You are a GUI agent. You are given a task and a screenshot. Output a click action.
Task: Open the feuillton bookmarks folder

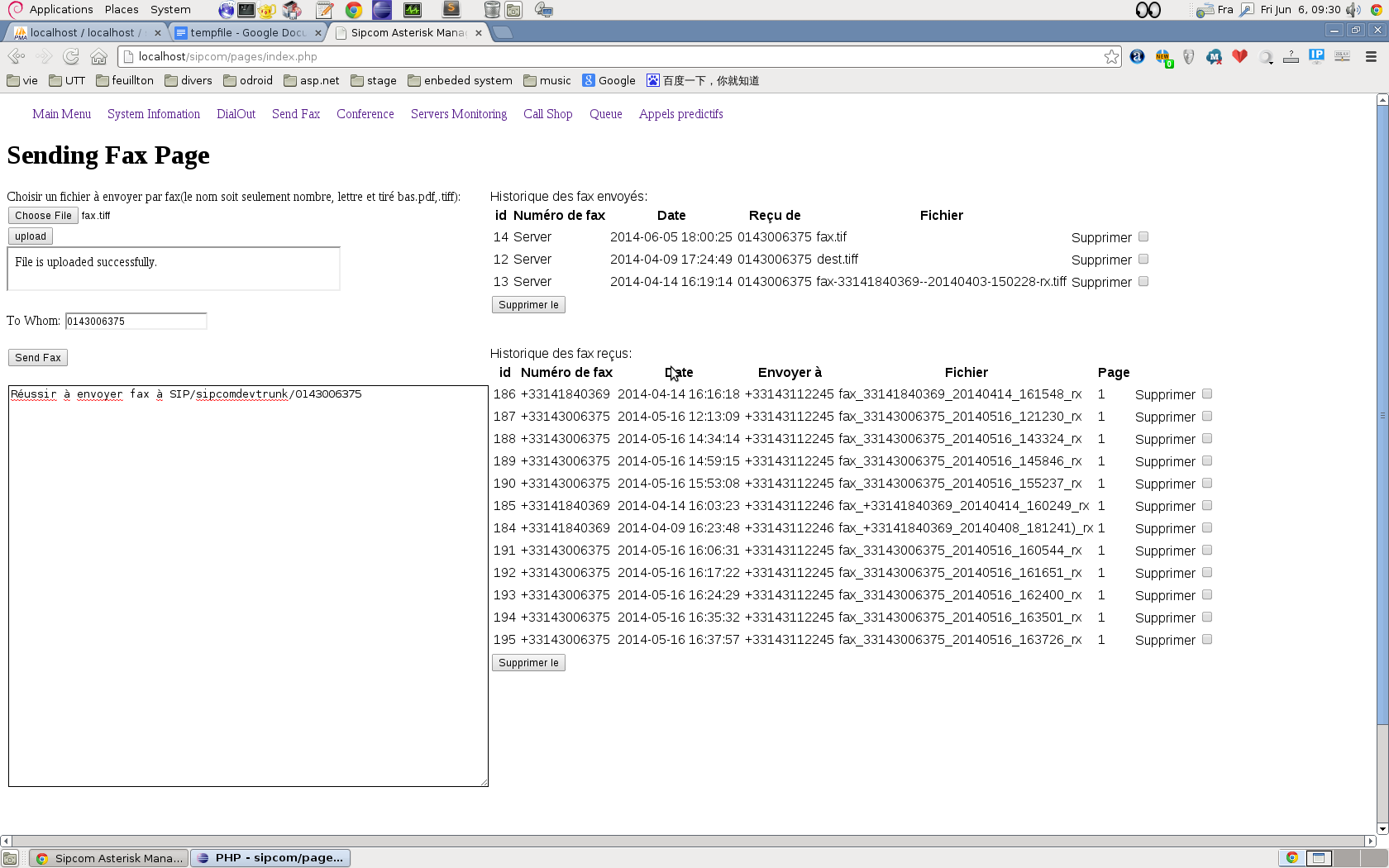(124, 80)
